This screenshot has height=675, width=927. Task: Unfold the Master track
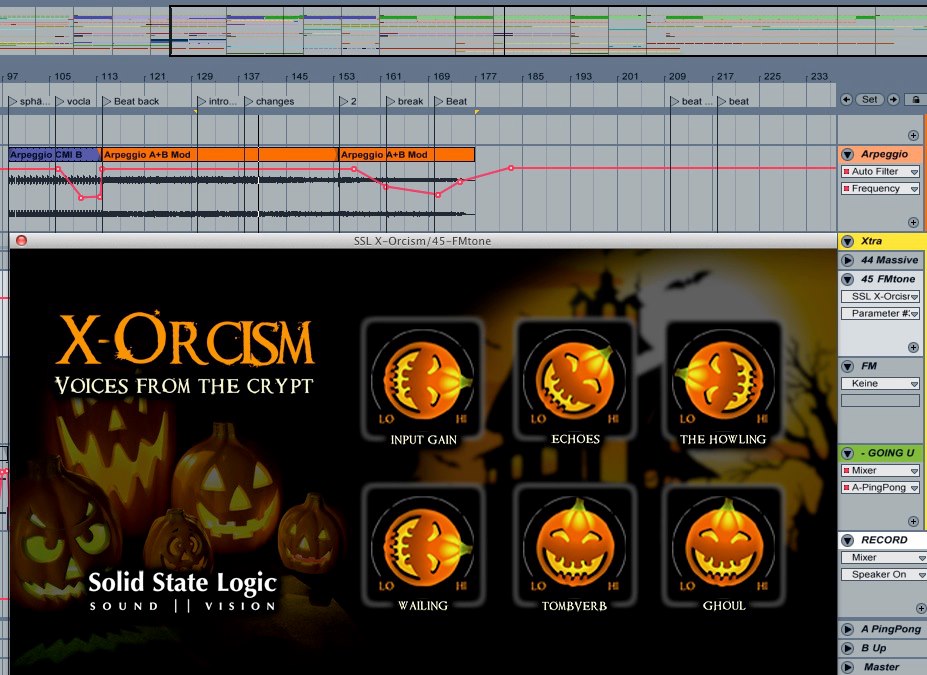pos(848,667)
